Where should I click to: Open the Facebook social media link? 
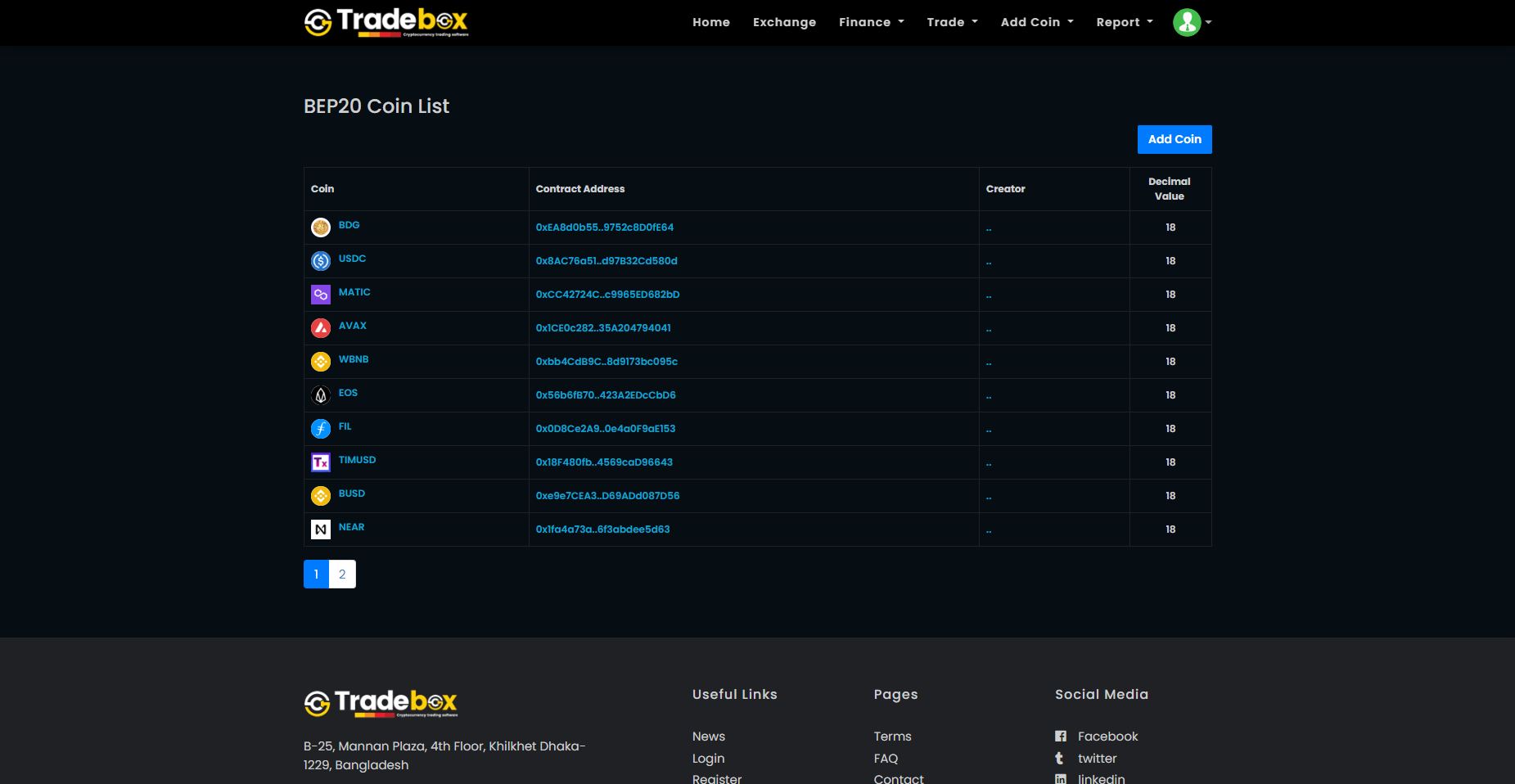tap(1107, 737)
